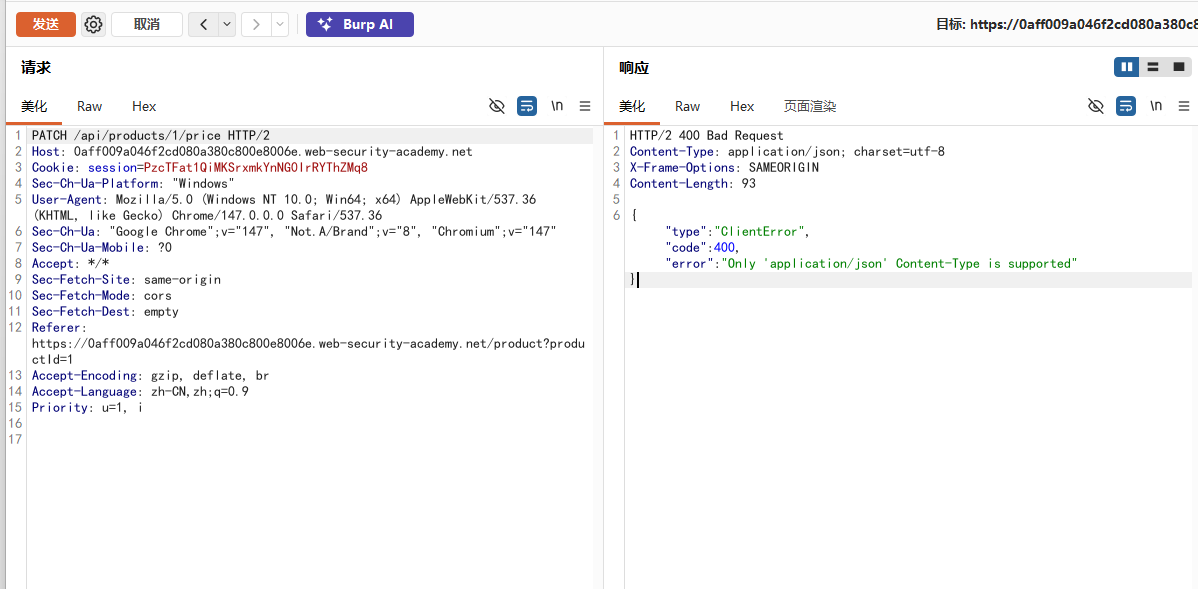1198x589 pixels.
Task: Toggle \n non-printable display in request panel
Action: pos(557,106)
